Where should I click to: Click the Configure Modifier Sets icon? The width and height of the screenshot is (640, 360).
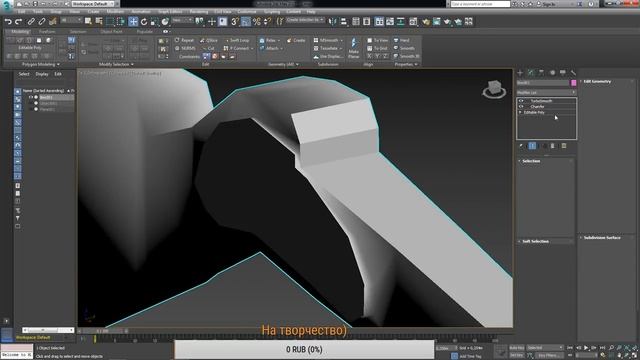[564, 146]
